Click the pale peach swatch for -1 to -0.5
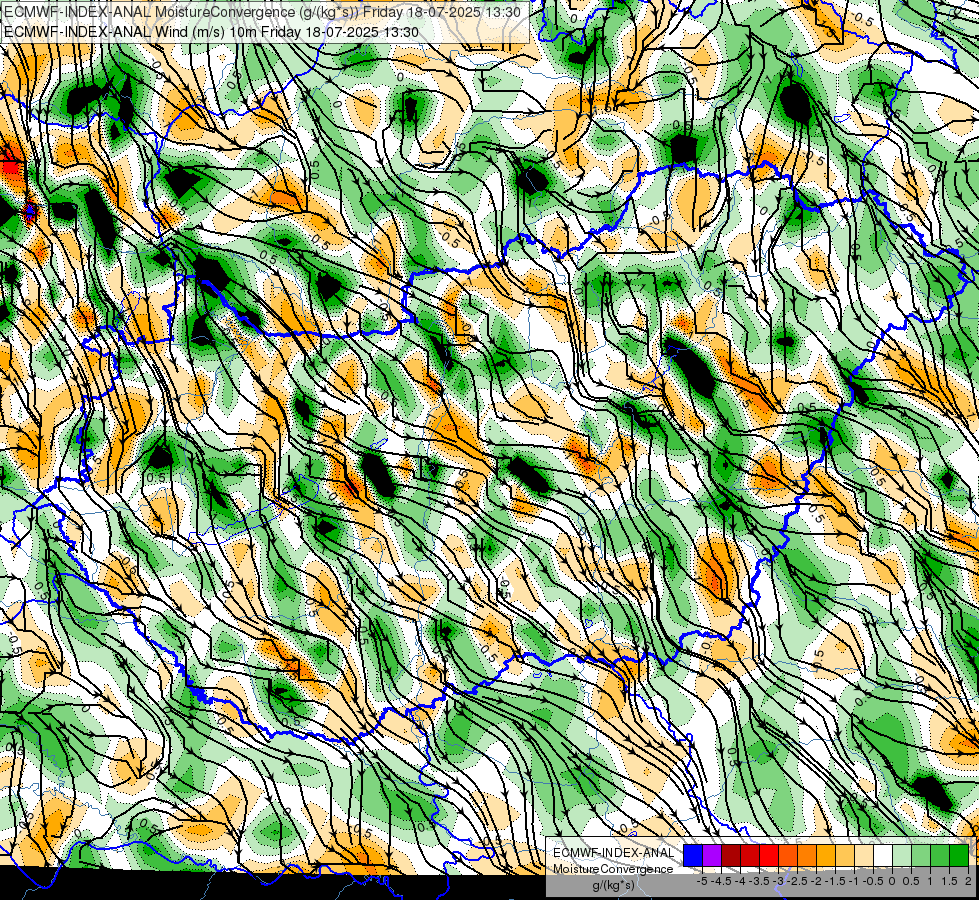Image resolution: width=979 pixels, height=900 pixels. tap(864, 856)
